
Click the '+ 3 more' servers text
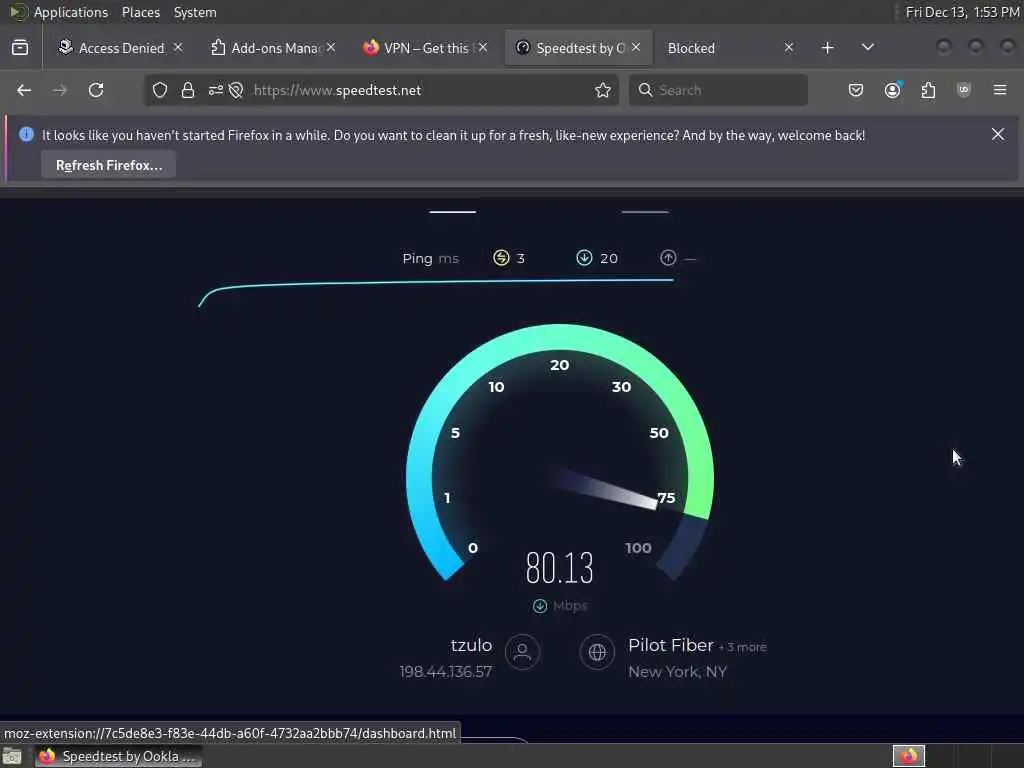(x=743, y=647)
